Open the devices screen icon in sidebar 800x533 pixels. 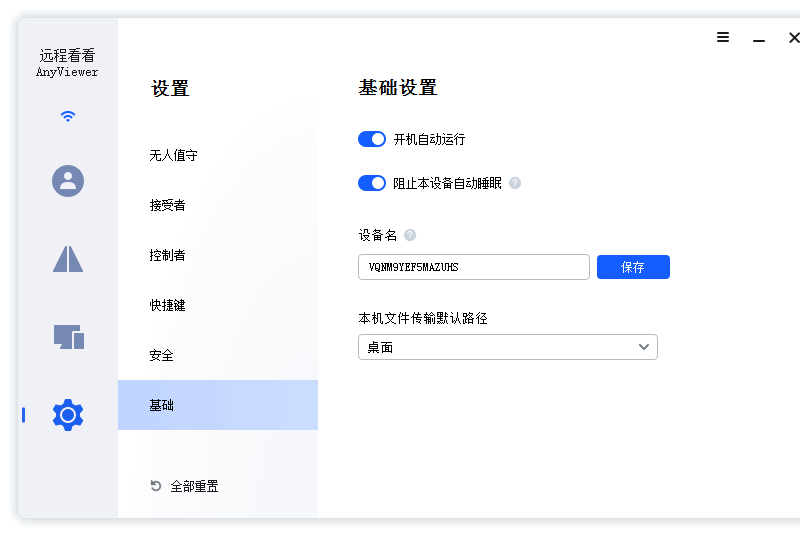click(68, 337)
